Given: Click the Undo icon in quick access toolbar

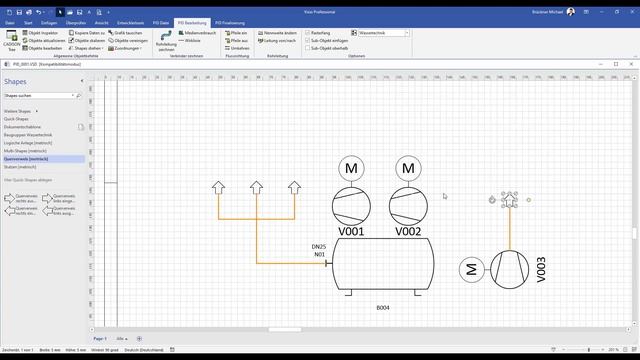Looking at the screenshot, I should [x=38, y=12].
